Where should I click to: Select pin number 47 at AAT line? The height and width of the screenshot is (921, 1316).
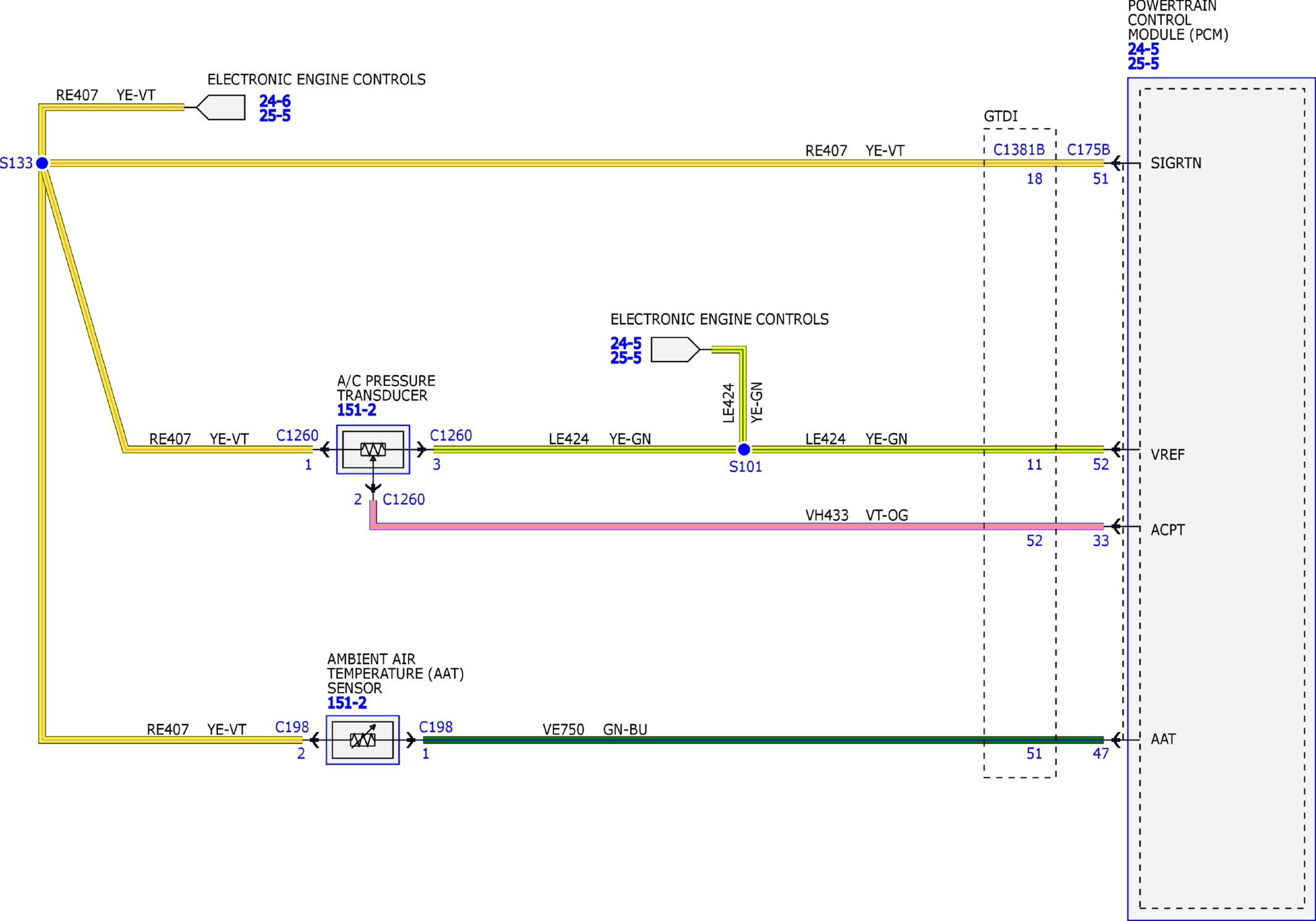[x=1100, y=754]
